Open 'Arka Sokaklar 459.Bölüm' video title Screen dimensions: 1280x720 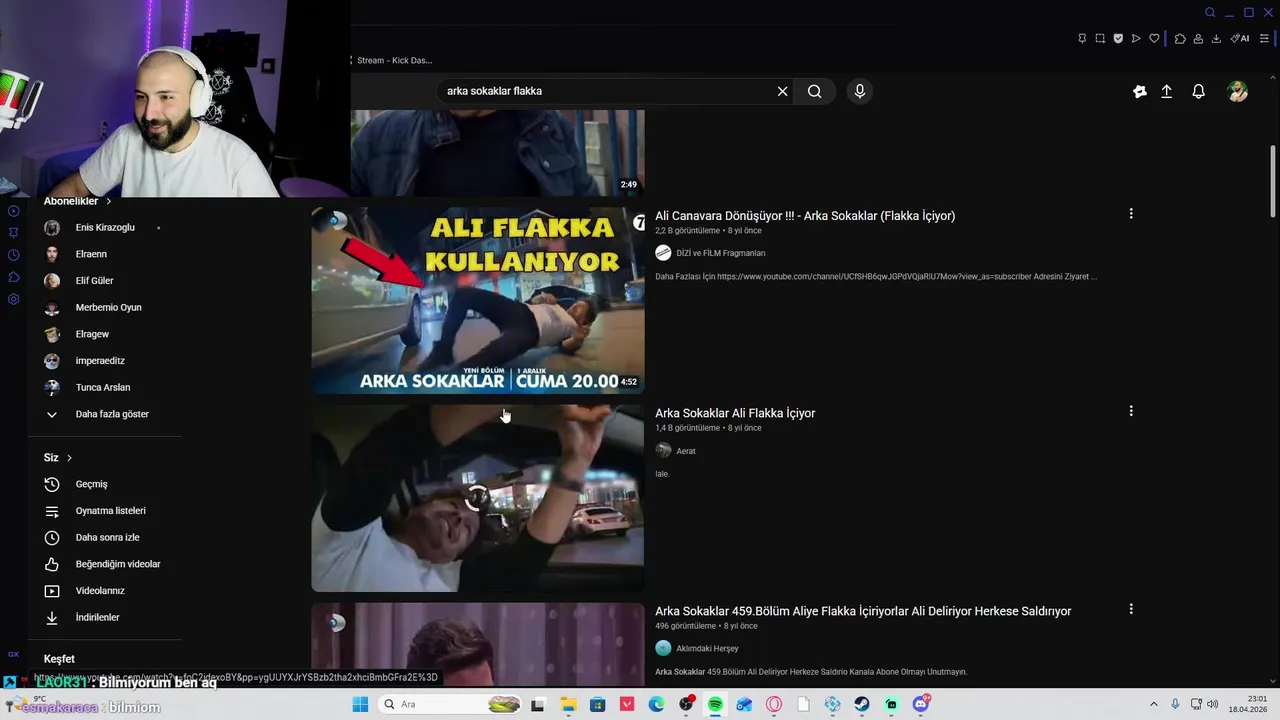click(x=863, y=611)
